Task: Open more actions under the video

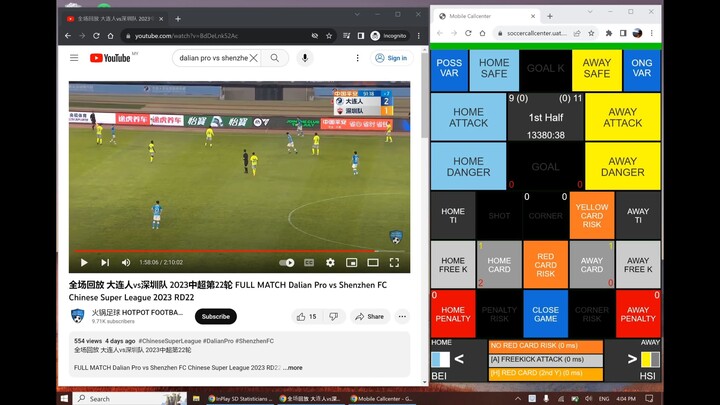Action: point(402,316)
